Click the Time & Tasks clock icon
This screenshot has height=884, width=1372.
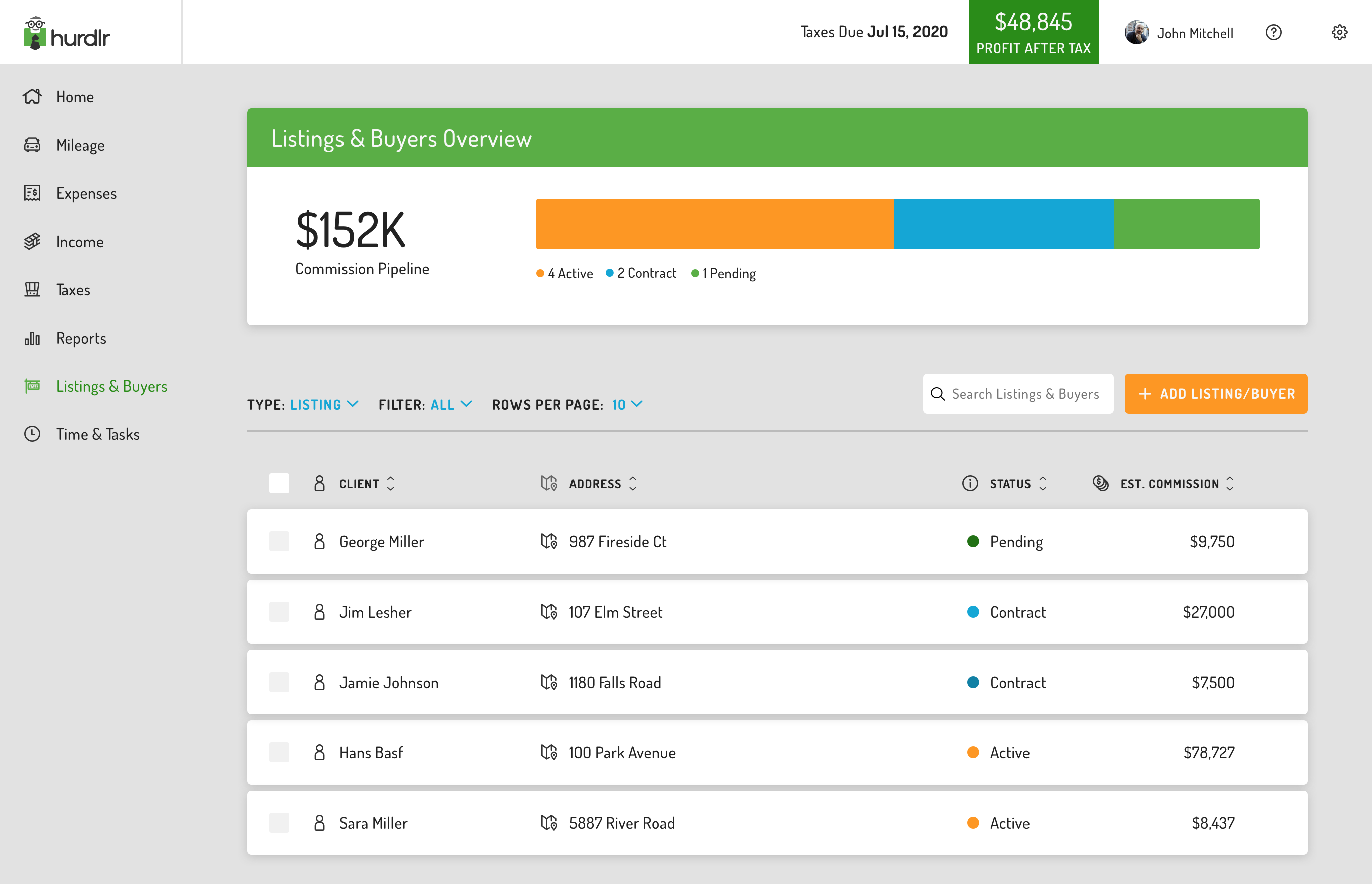click(x=32, y=434)
